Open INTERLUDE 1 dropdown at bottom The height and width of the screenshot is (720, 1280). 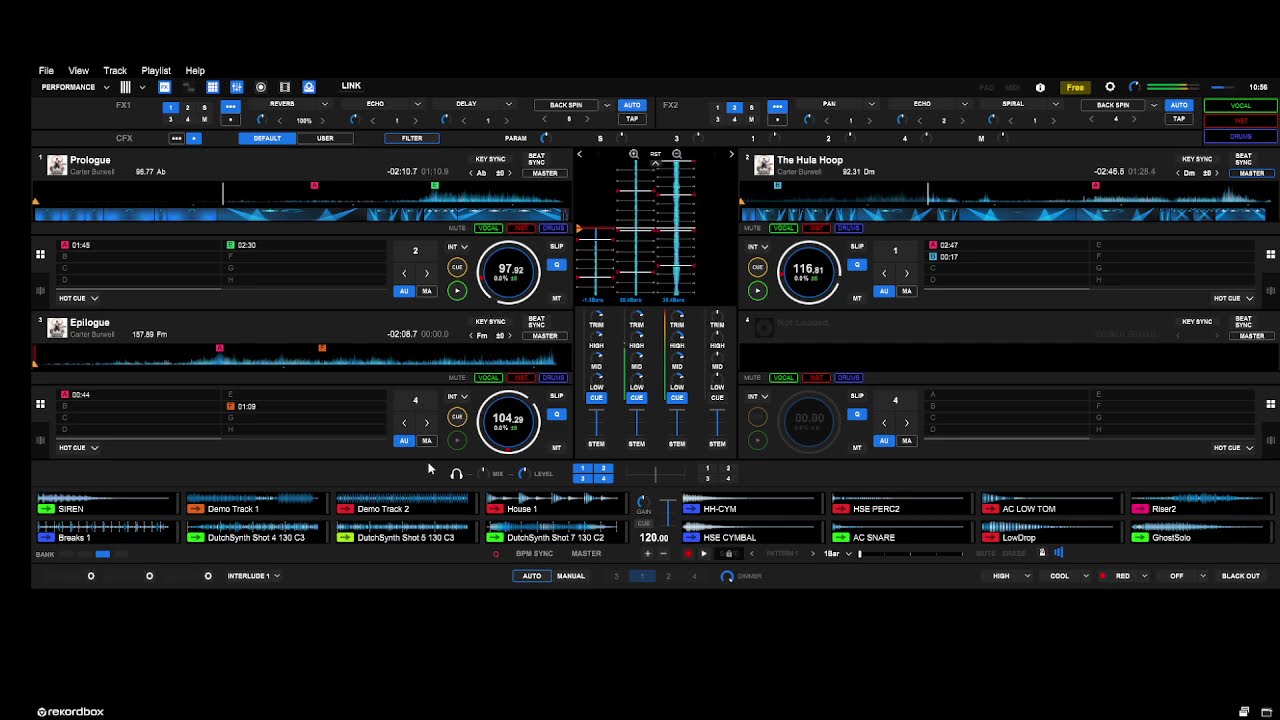tap(253, 576)
